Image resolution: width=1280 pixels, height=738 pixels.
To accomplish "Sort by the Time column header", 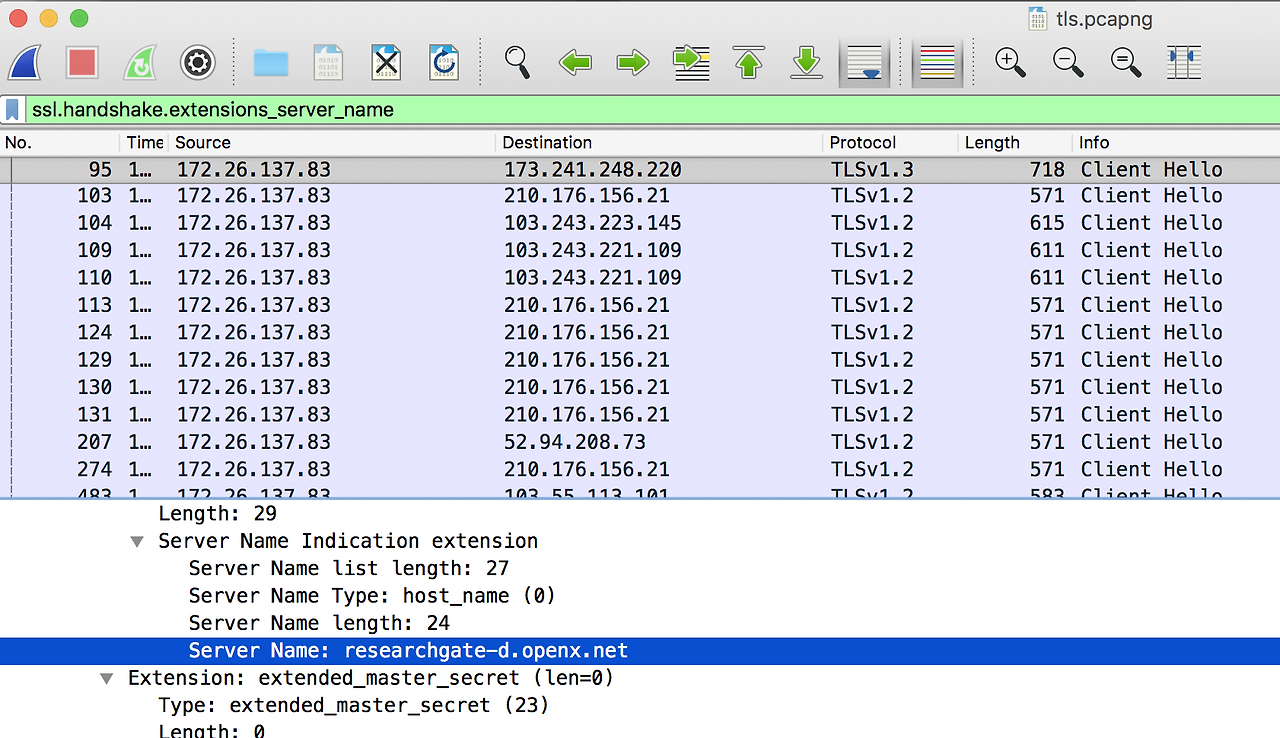I will pos(145,143).
